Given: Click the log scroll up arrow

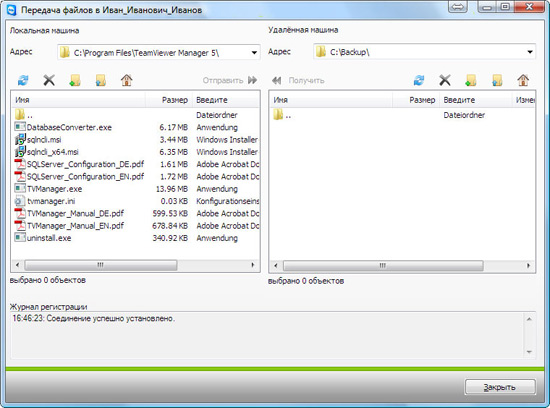Looking at the screenshot, I should pyautogui.click(x=529, y=319).
